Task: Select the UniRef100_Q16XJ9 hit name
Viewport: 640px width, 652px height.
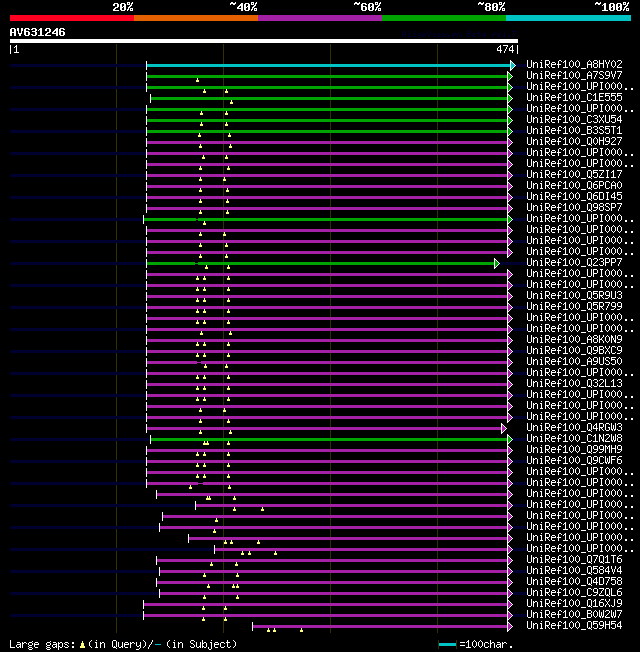Action: pos(574,603)
